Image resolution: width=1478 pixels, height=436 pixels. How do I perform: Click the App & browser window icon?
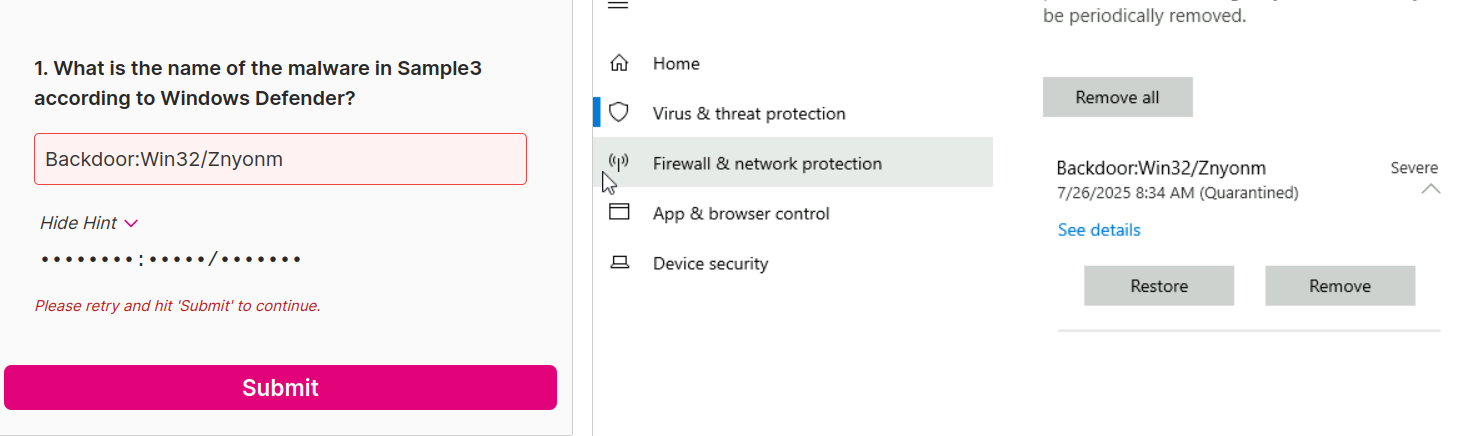coord(619,213)
